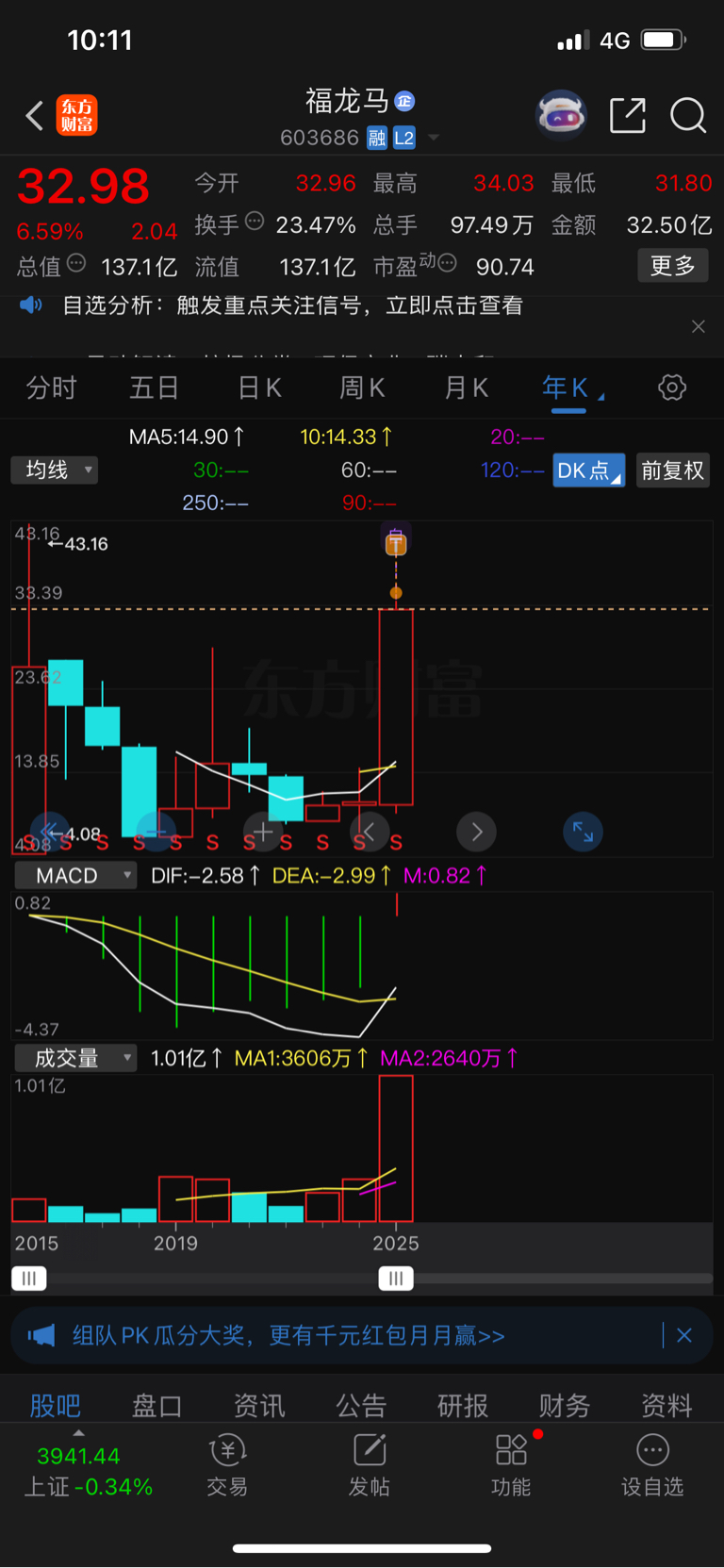Tap the DIF:-2.58 reading
Image resolution: width=724 pixels, height=1568 pixels.
click(205, 876)
